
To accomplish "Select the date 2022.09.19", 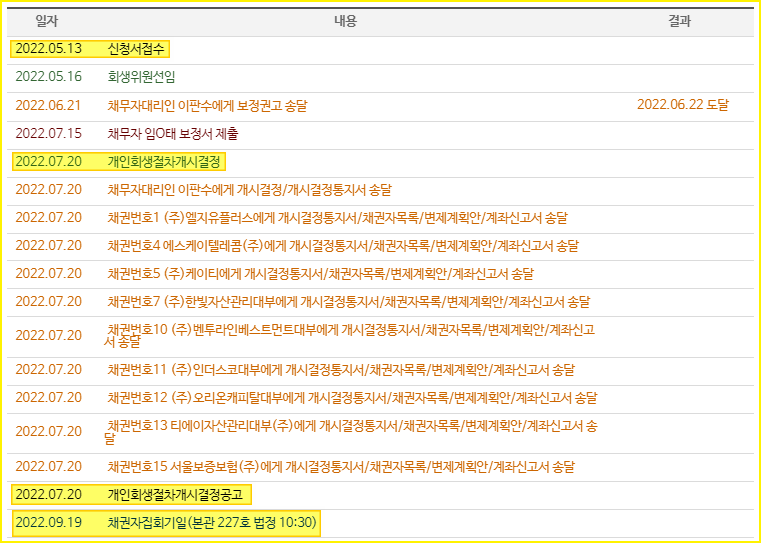I will (x=49, y=523).
